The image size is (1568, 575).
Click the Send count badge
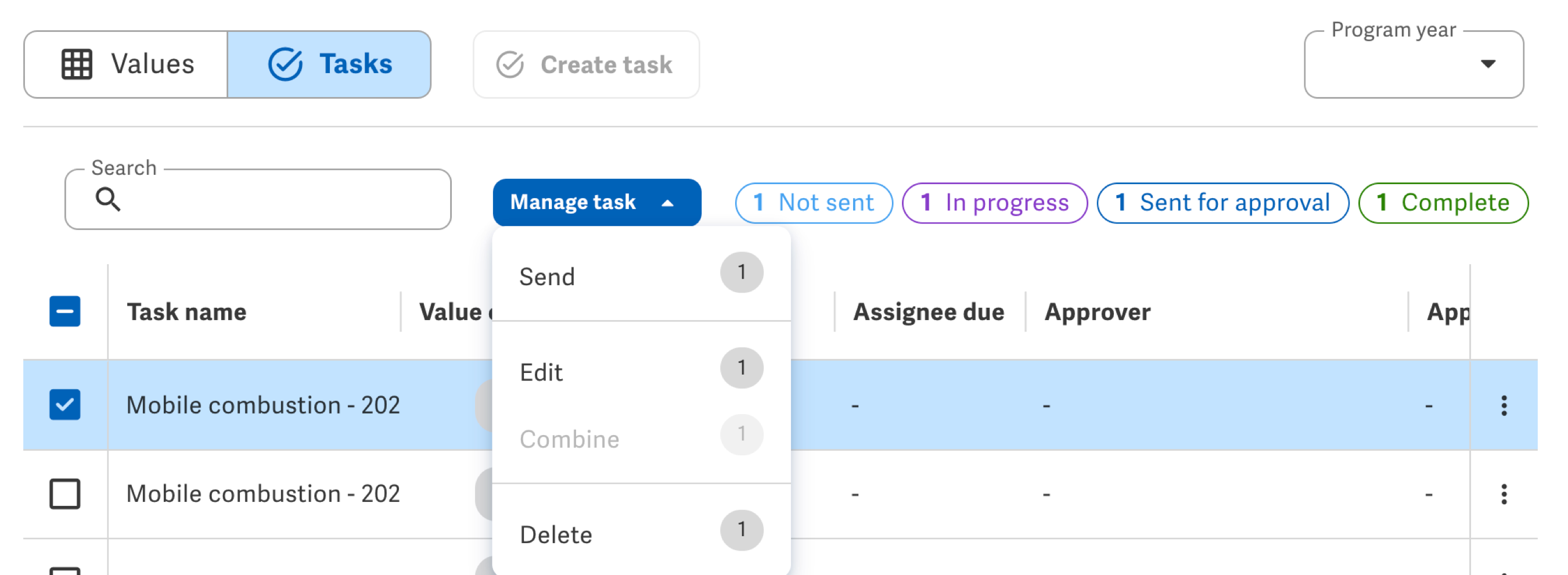click(742, 272)
